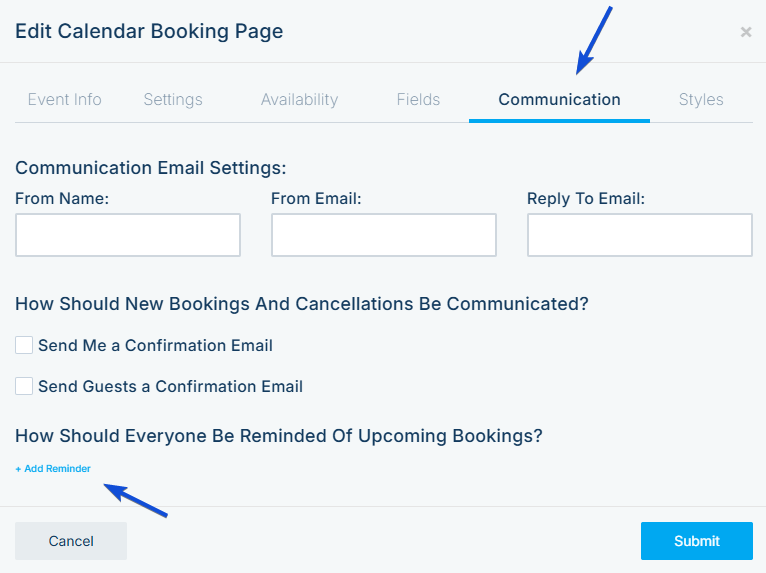Select the Reply To Email input box
Image resolution: width=766 pixels, height=573 pixels.
[x=640, y=235]
